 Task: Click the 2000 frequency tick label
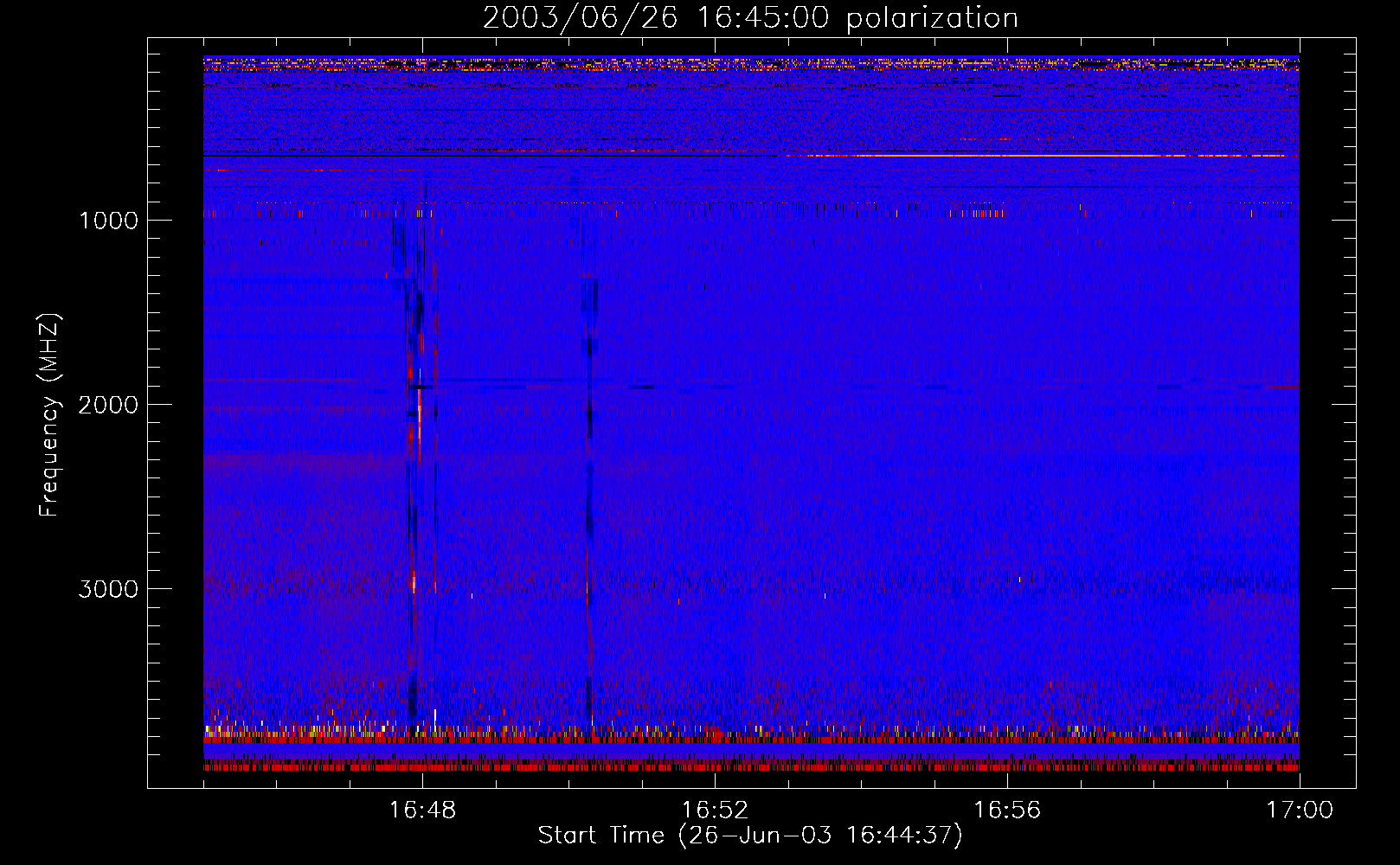(x=108, y=405)
